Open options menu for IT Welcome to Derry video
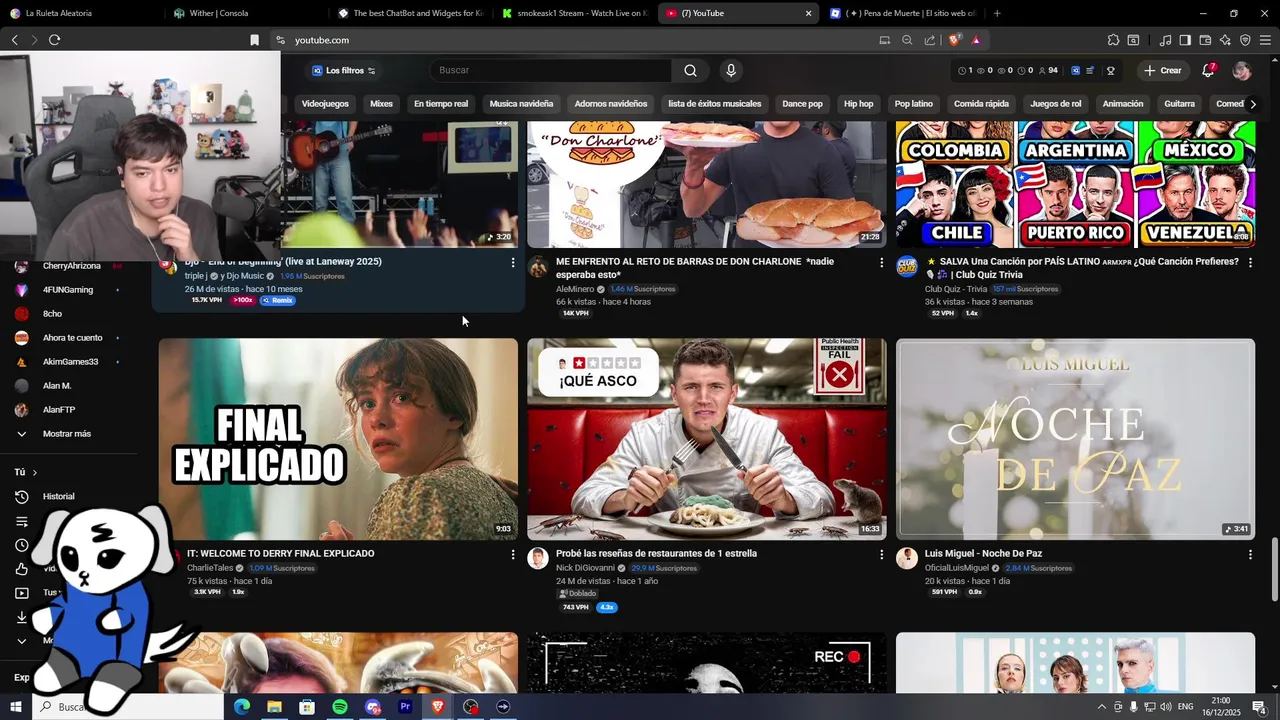 tap(513, 554)
